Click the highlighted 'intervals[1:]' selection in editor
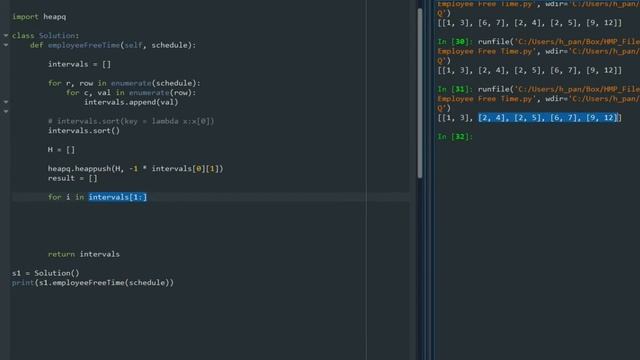 [x=118, y=197]
